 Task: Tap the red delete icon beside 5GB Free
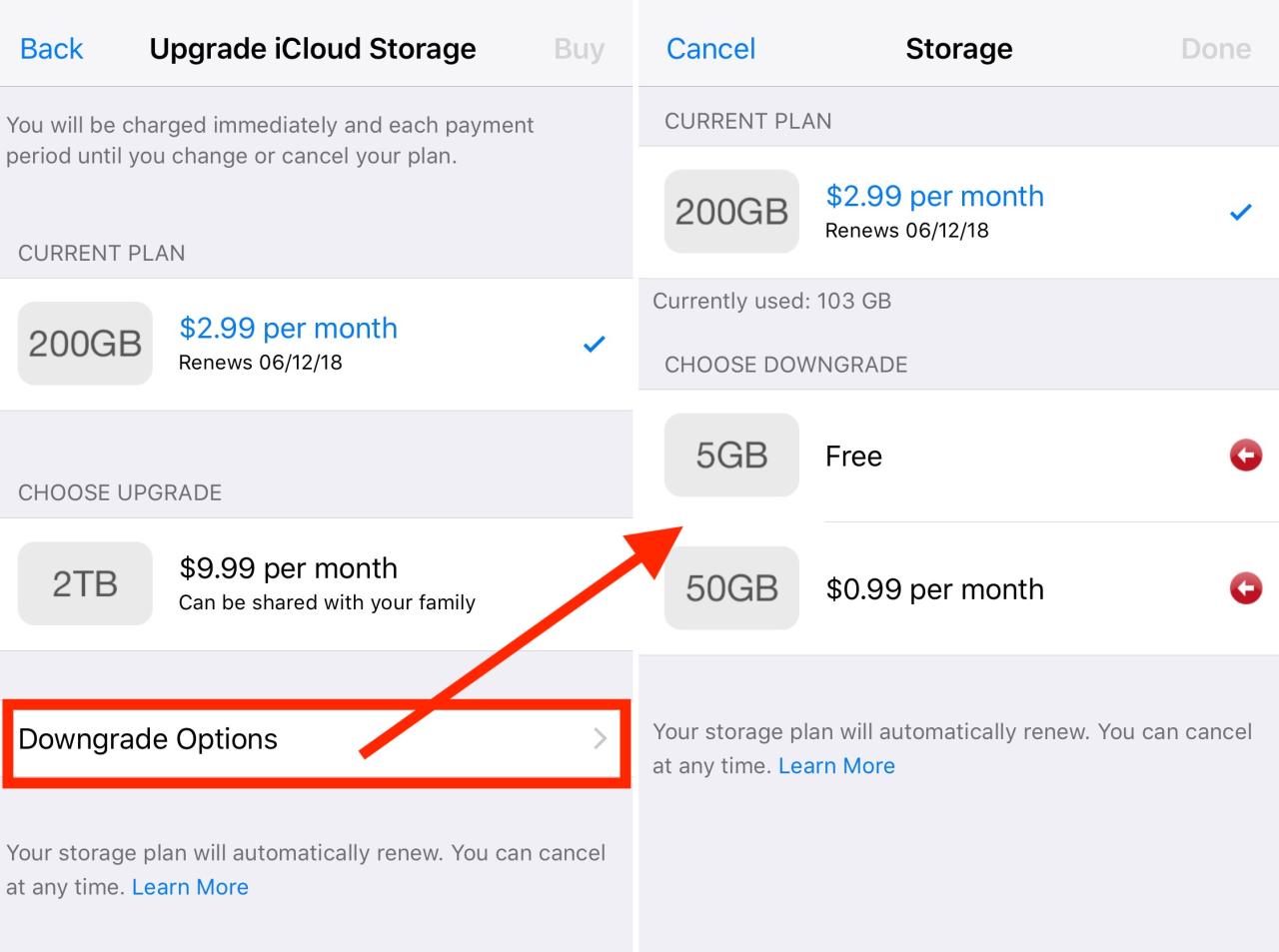(1245, 456)
